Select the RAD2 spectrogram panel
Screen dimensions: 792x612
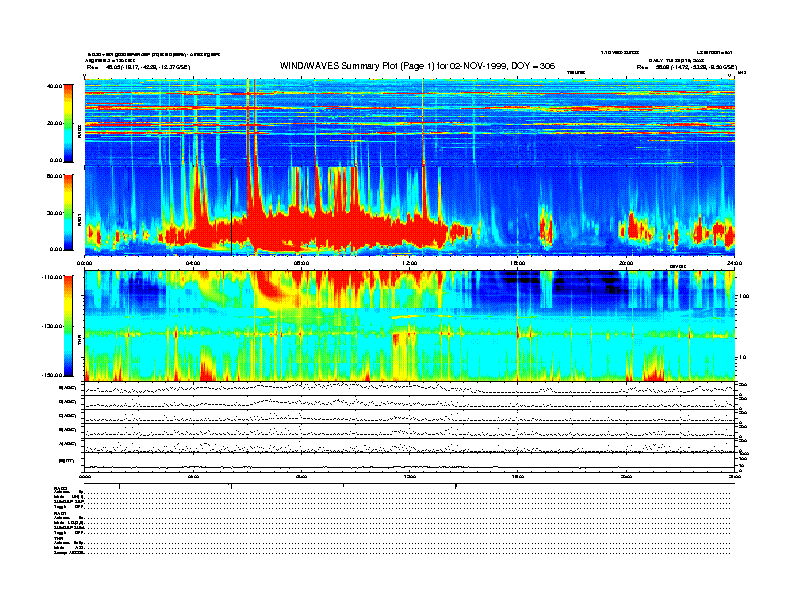point(410,122)
